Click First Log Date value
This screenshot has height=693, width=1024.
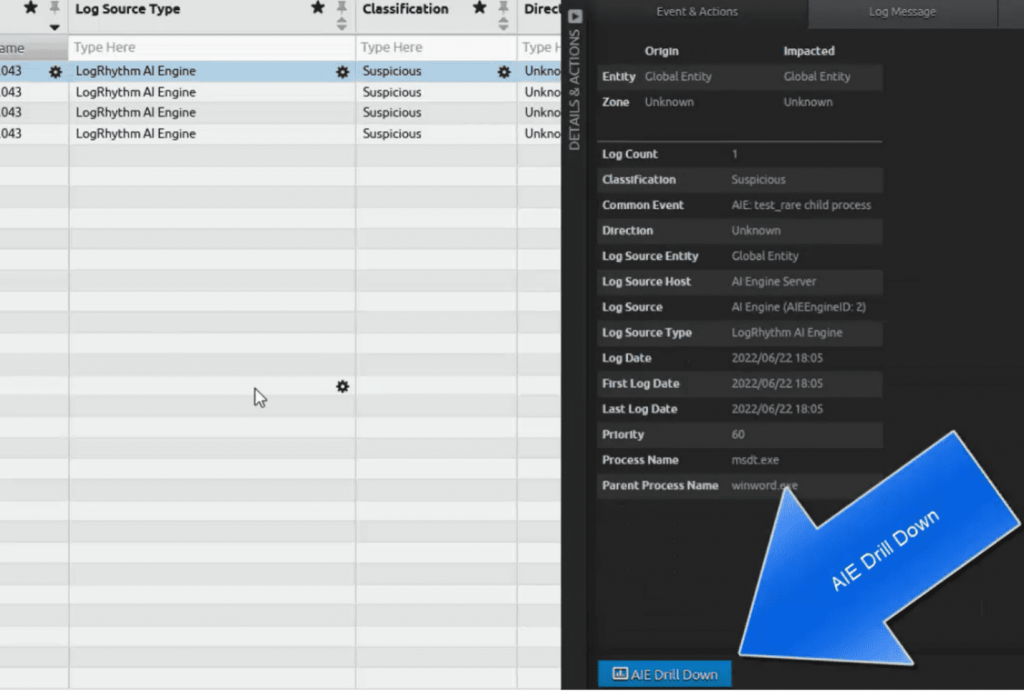click(x=776, y=383)
